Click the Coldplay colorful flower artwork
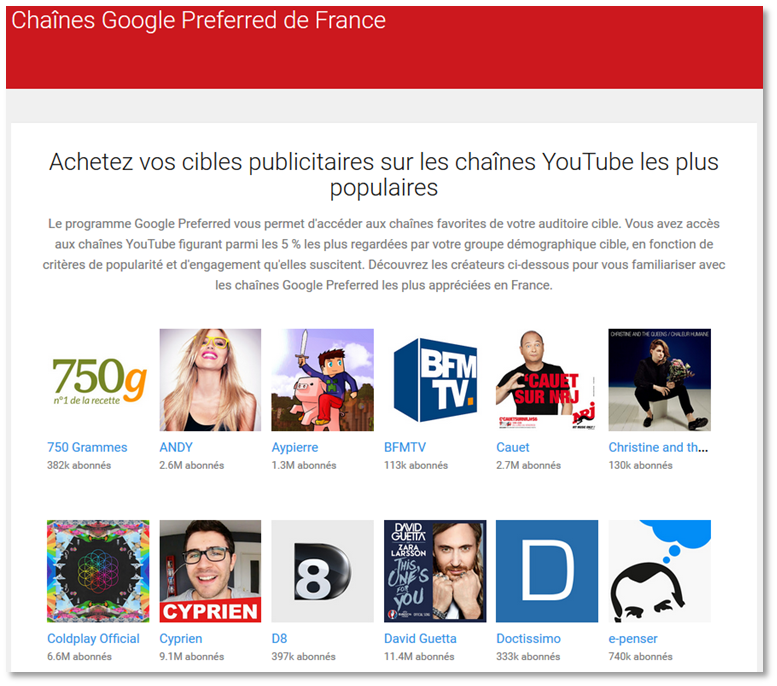The height and width of the screenshot is (686, 777). click(98, 571)
